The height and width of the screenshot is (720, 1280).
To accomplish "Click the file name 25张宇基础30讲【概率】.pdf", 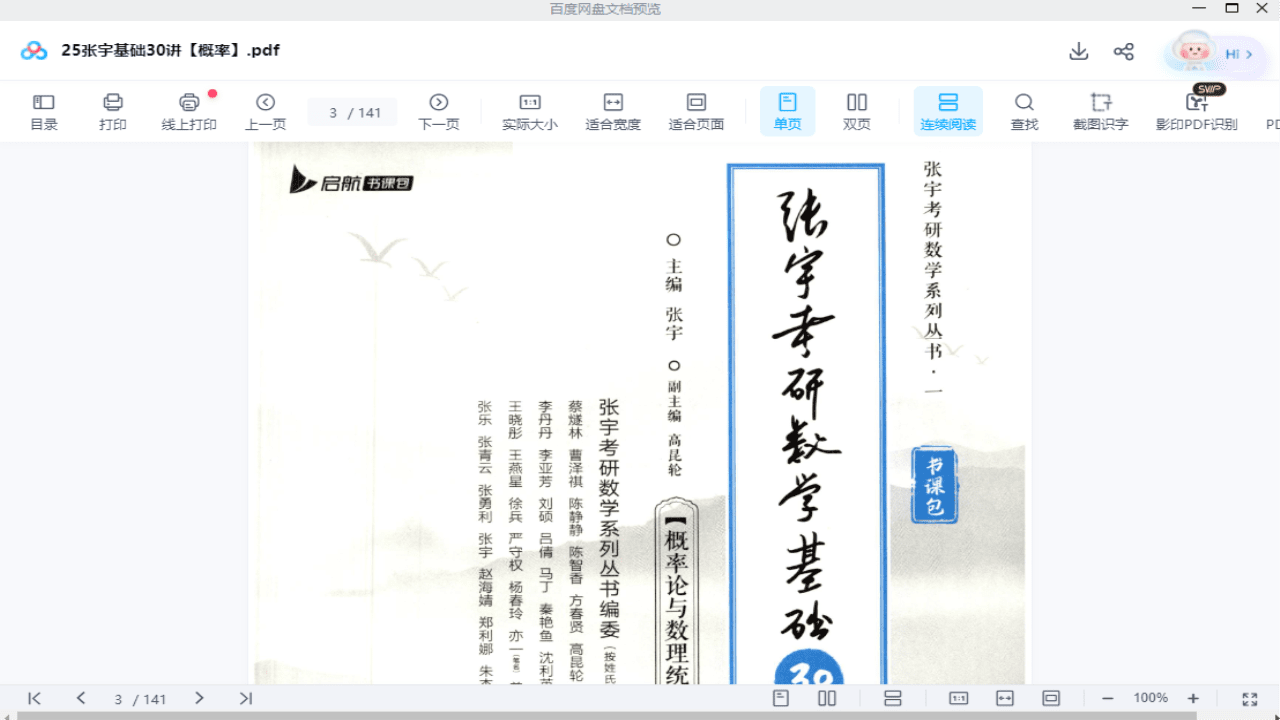I will 170,50.
